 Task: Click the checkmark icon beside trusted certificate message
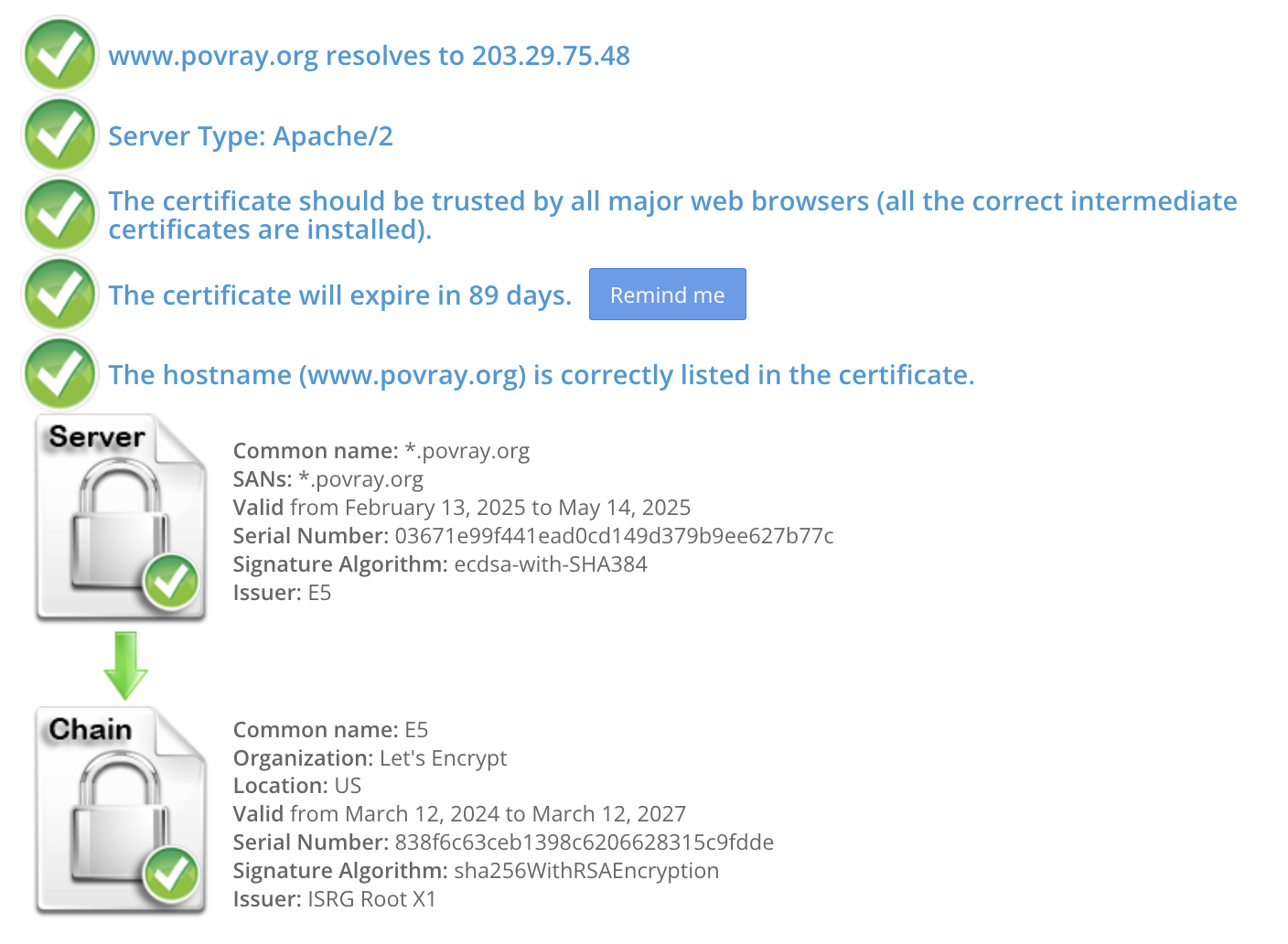tap(60, 215)
